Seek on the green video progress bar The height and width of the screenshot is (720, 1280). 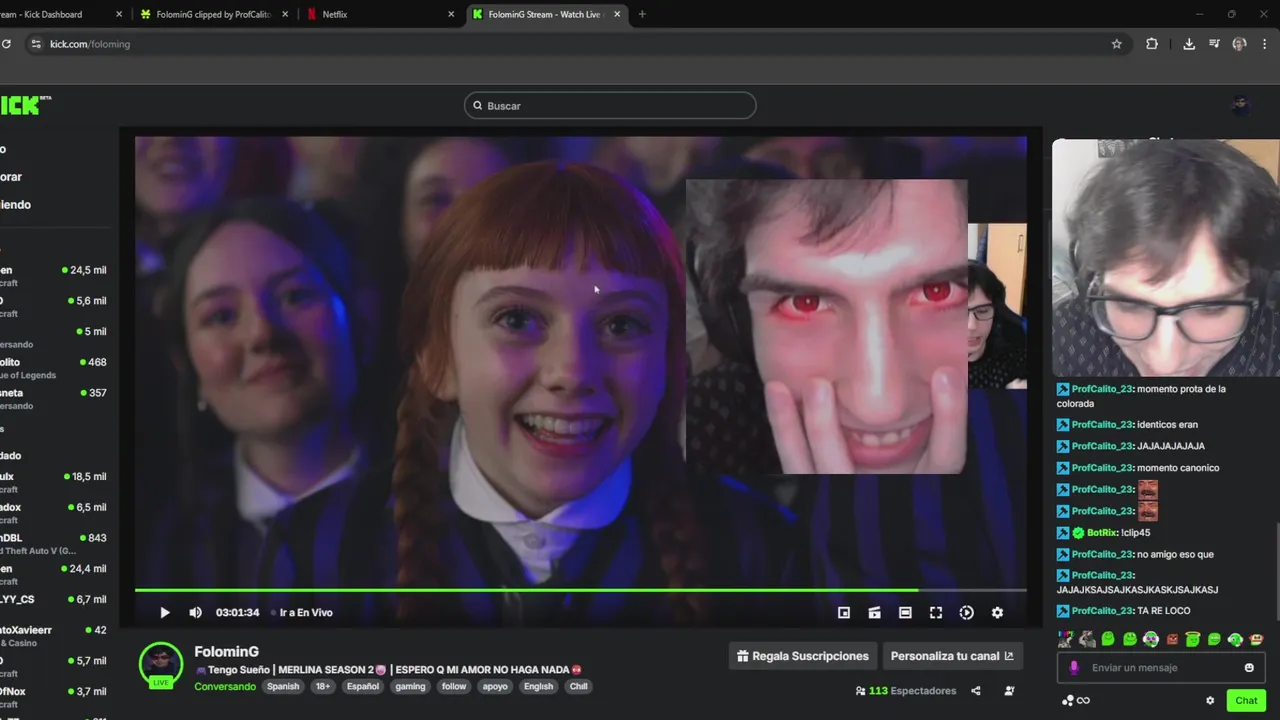pyautogui.click(x=580, y=590)
